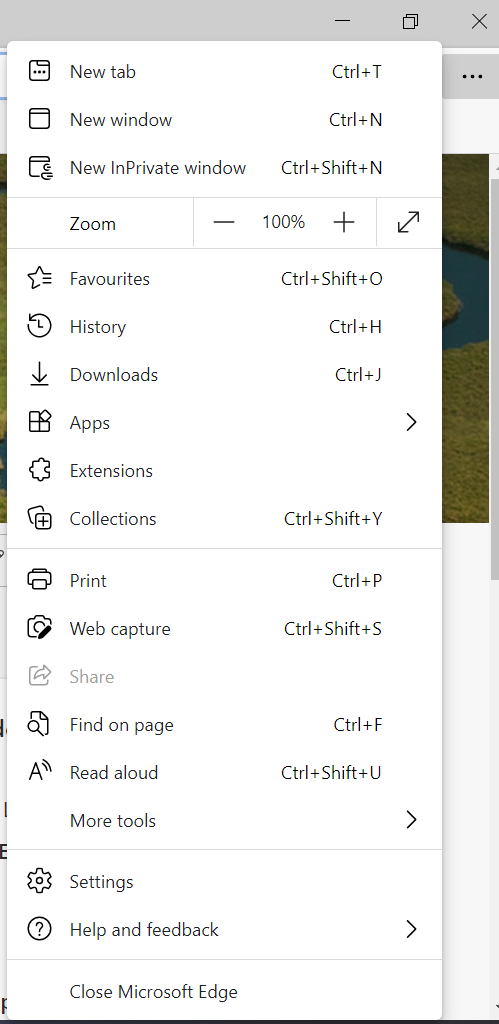Screen dimensions: 499x1024
Task: Open Collections from the menu
Action: click(x=224, y=519)
